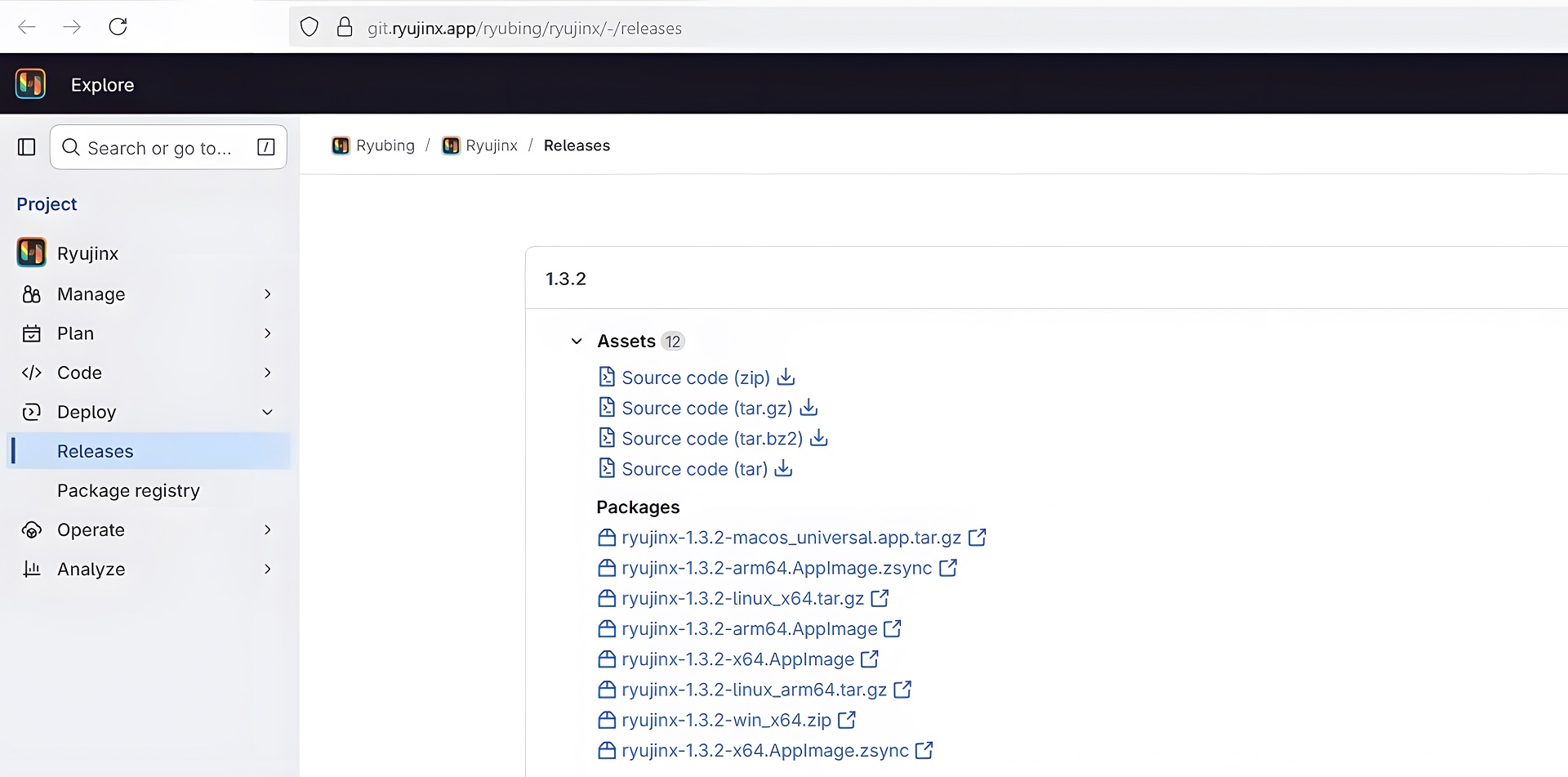Click the browser address bar URL
The width and height of the screenshot is (1568, 777).
[x=524, y=29]
